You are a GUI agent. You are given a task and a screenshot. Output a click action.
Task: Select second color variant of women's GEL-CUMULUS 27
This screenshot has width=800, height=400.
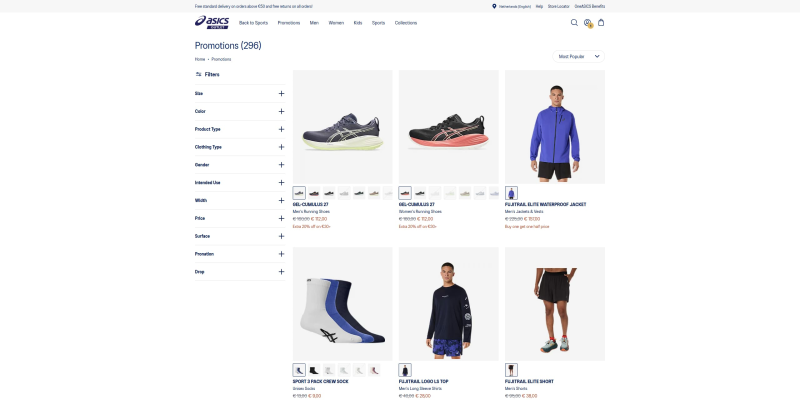(x=420, y=193)
